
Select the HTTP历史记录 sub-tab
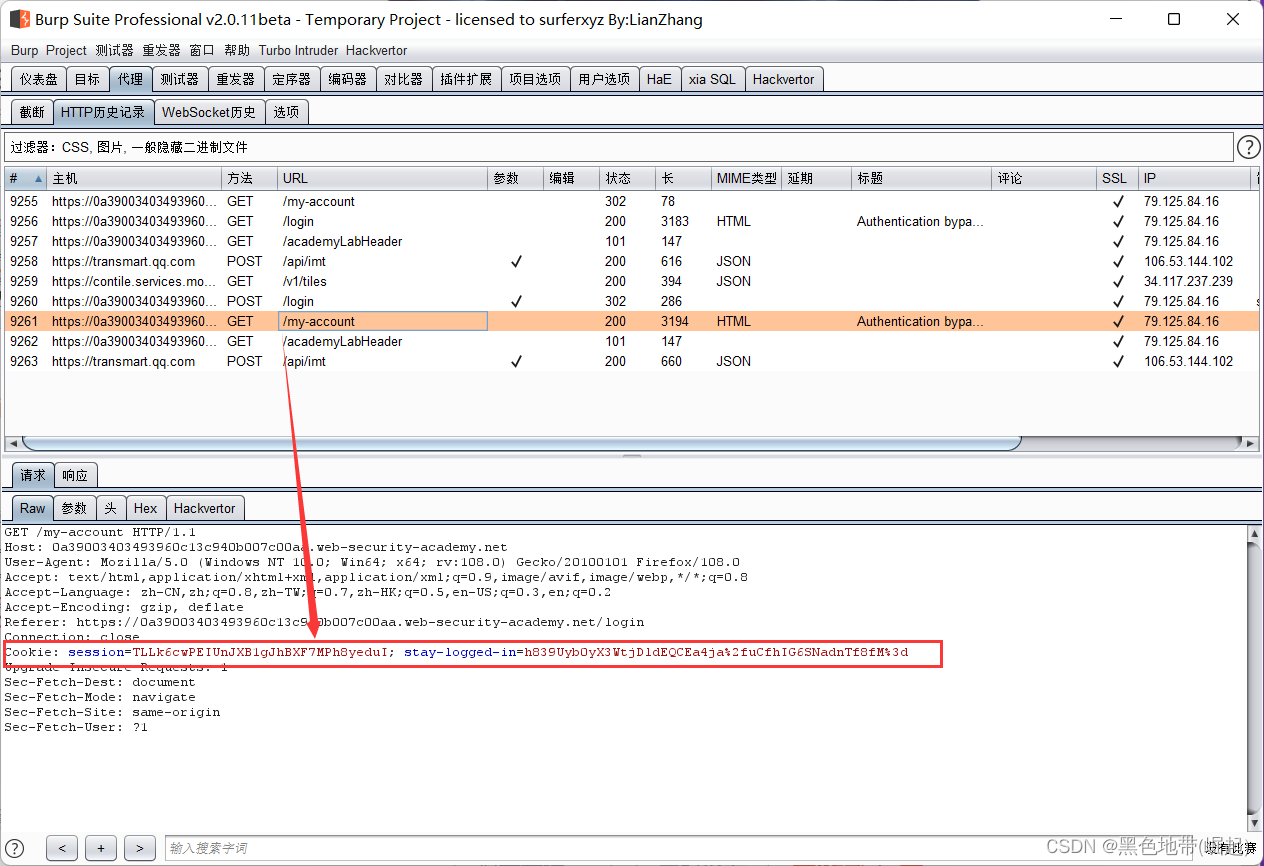coord(103,112)
